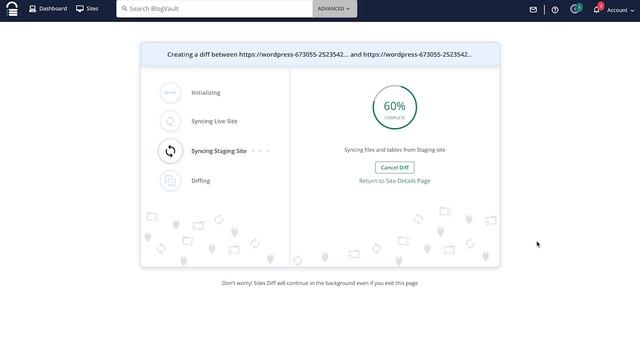This screenshot has height=360, width=640.
Task: Click the "Initializing" step label
Action: 206,93
